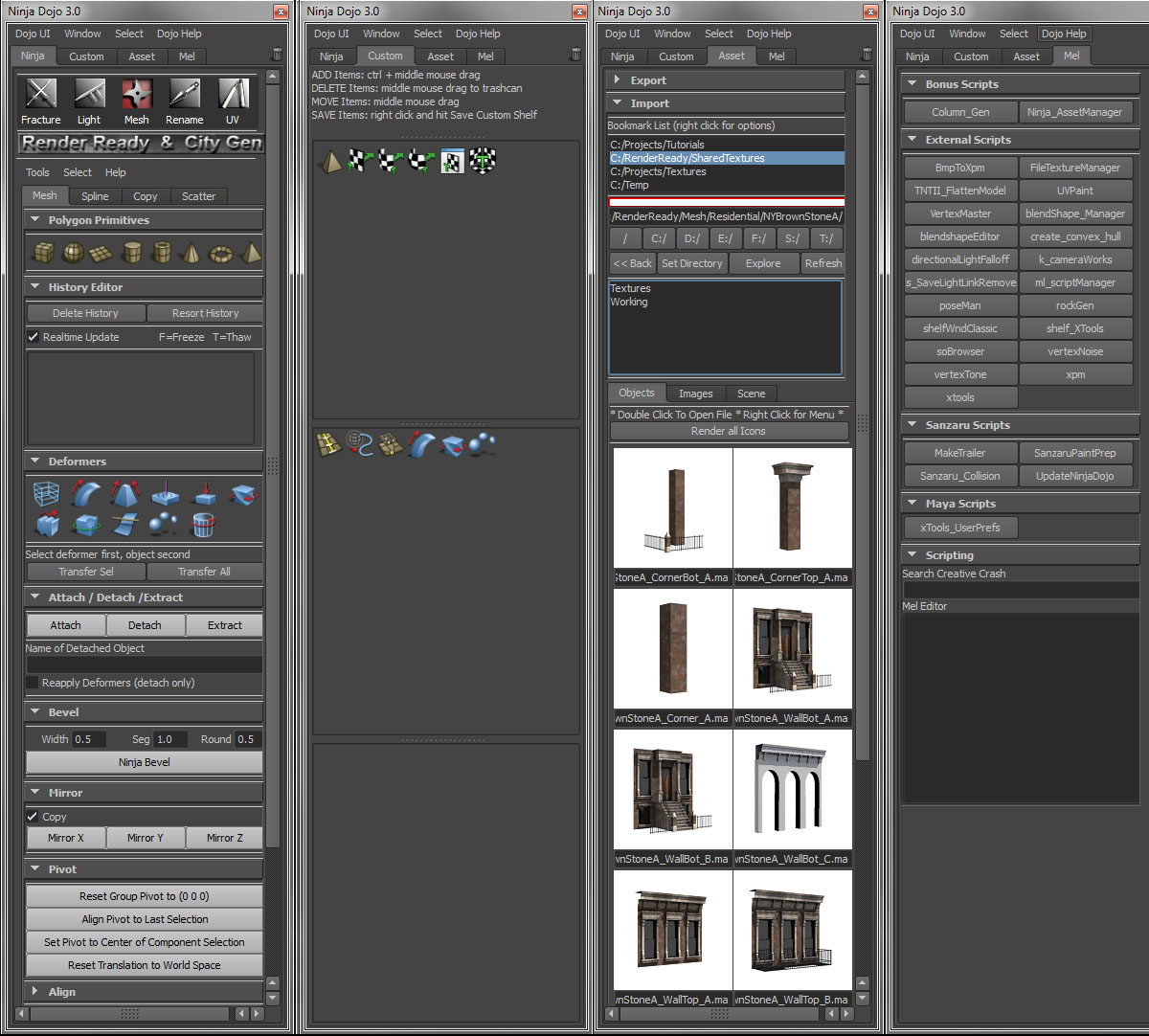
Task: Click the flat checkered planar mapping icon
Action: coord(361,161)
